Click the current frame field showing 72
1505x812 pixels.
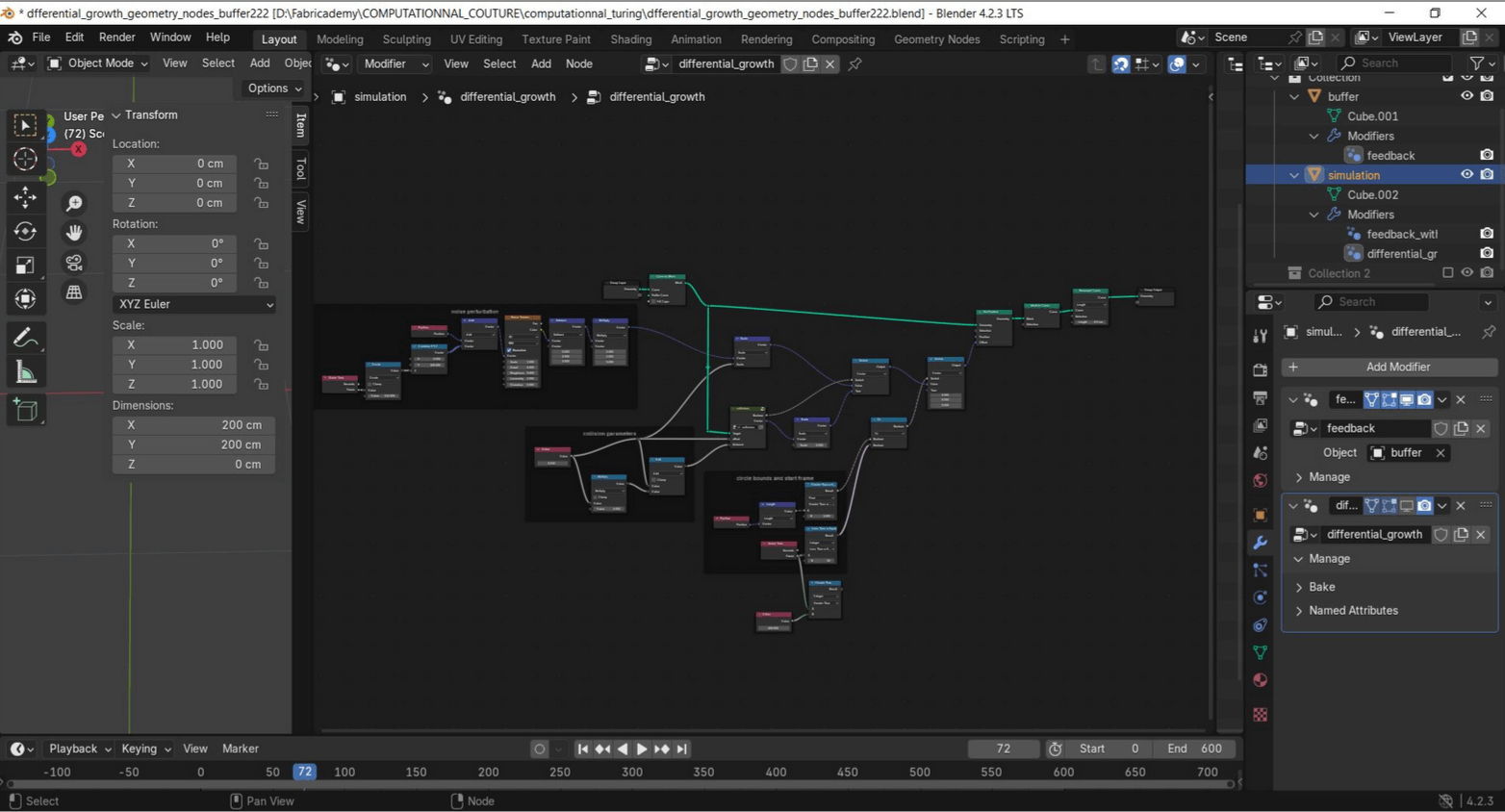pos(1003,749)
